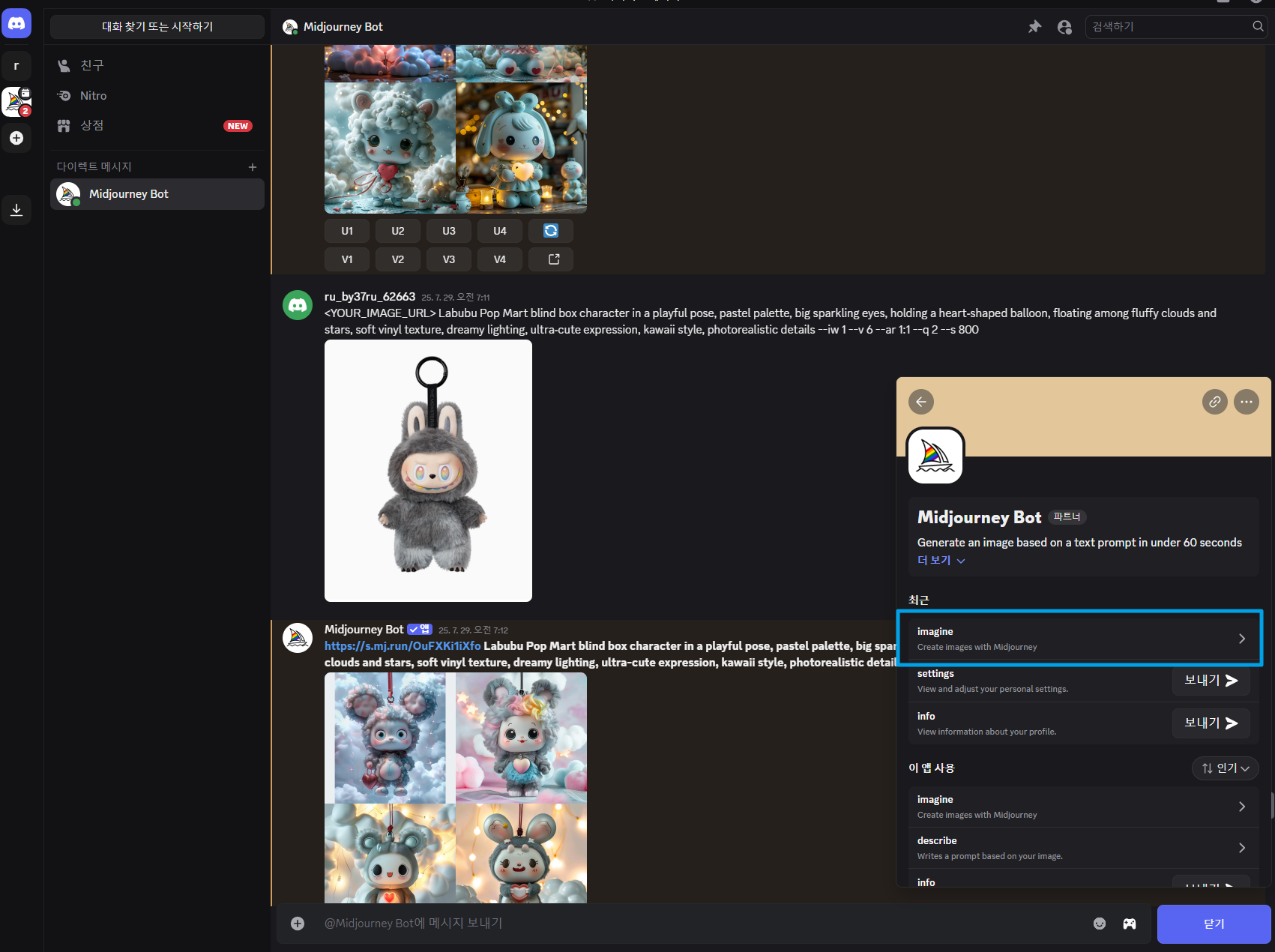
Task: Click the U2 upscale button
Action: coord(398,231)
